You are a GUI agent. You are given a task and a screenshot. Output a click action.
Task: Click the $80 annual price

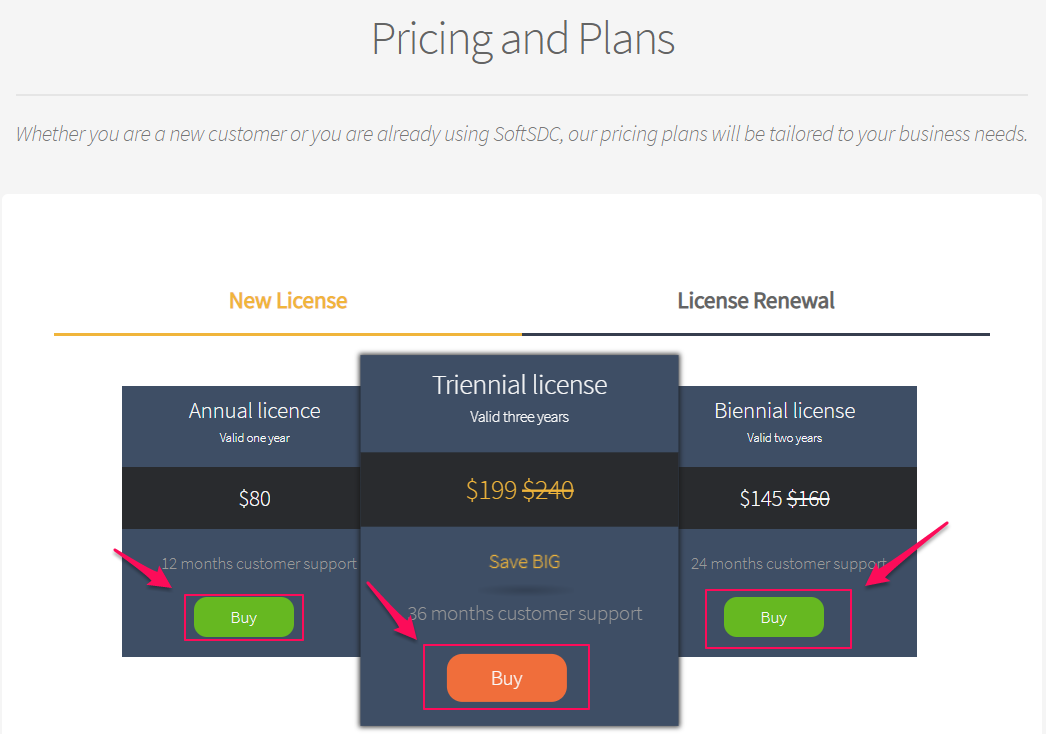(255, 498)
